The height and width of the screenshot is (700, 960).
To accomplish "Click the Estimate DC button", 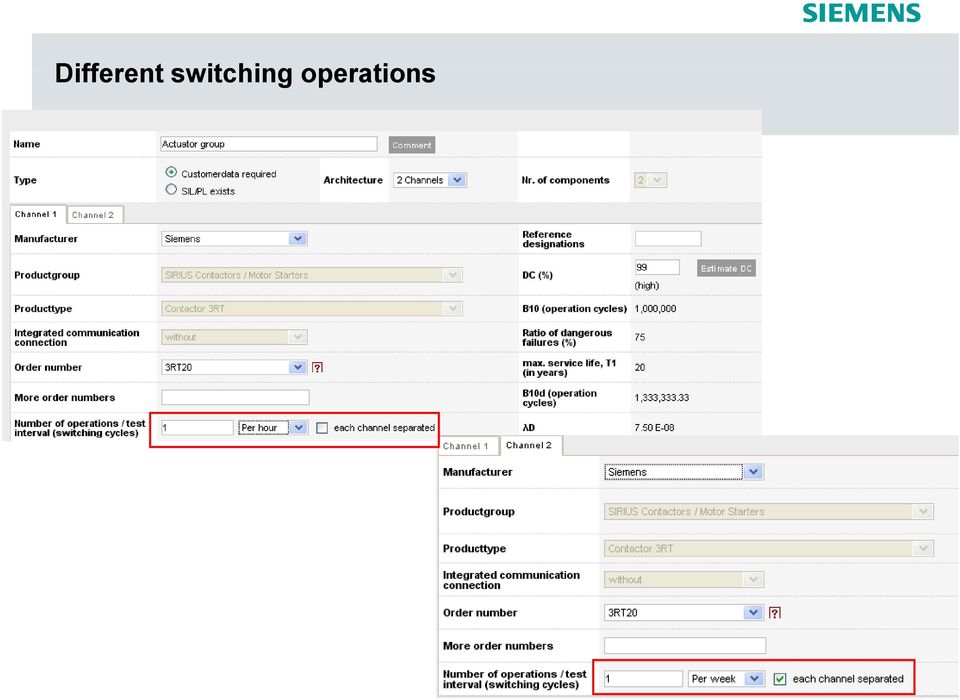I will pyautogui.click(x=726, y=268).
